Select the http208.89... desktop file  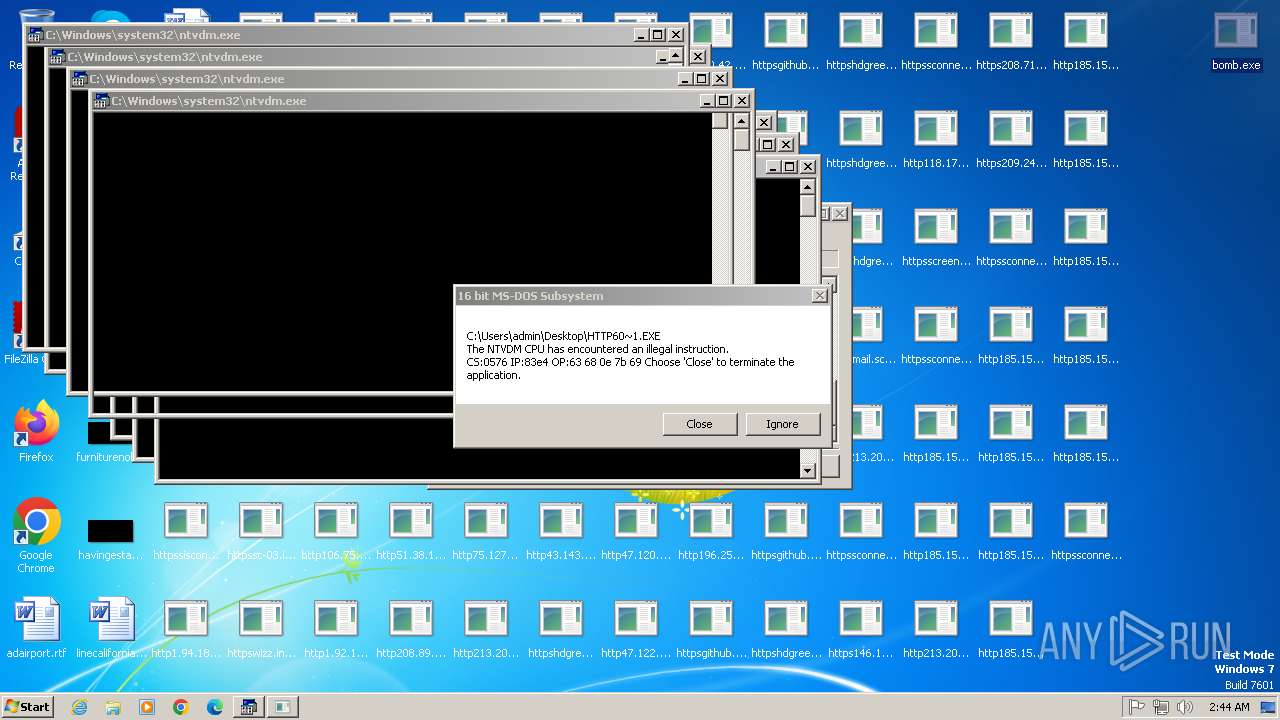click(x=411, y=630)
